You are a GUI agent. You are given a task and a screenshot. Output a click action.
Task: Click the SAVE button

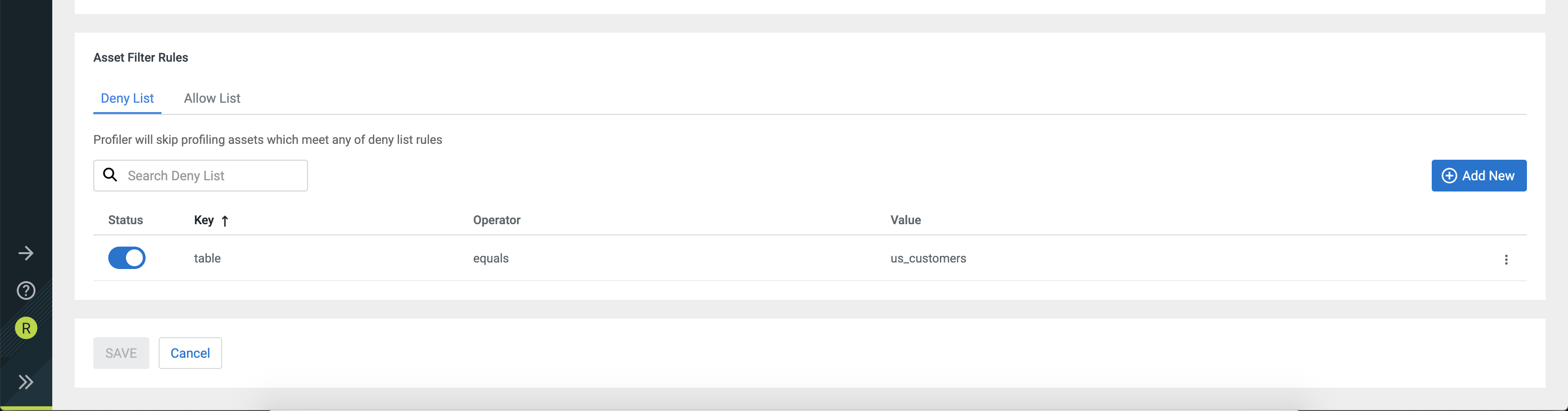121,353
